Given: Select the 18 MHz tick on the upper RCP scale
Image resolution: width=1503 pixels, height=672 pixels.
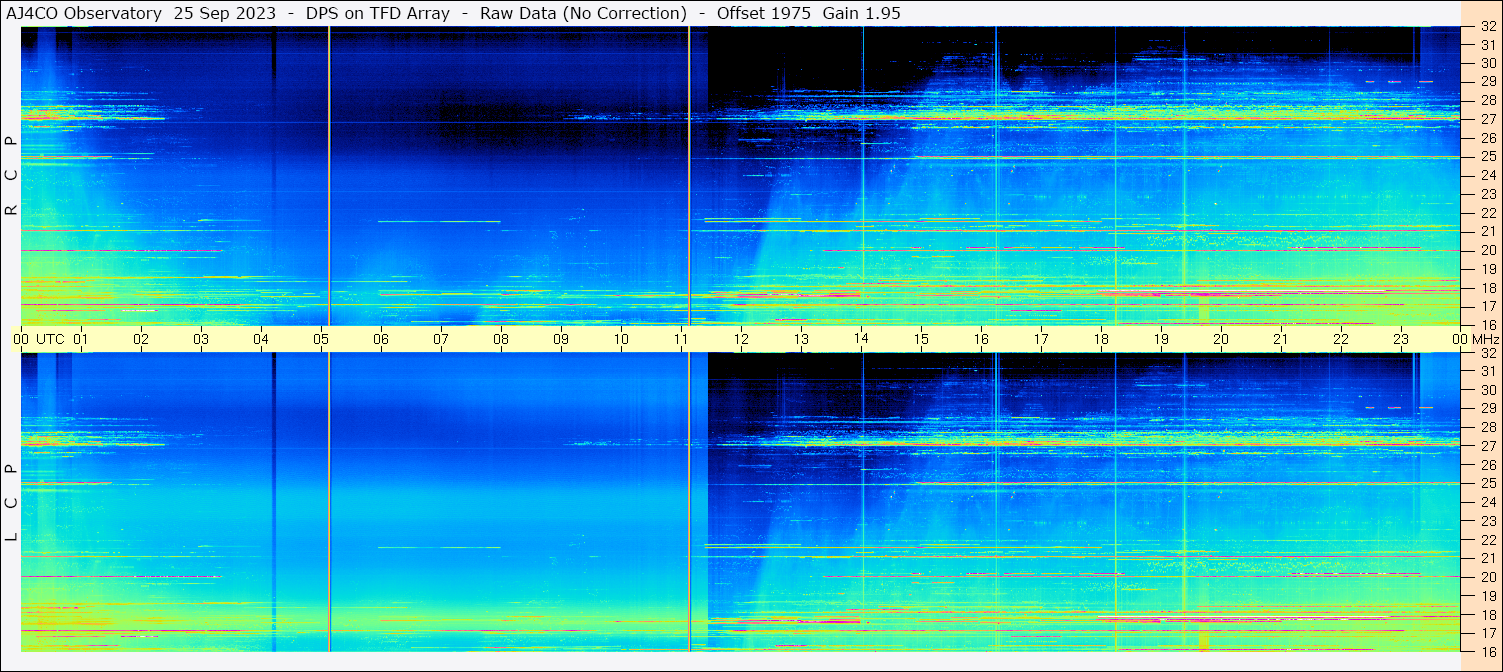Looking at the screenshot, I should point(1488,288).
